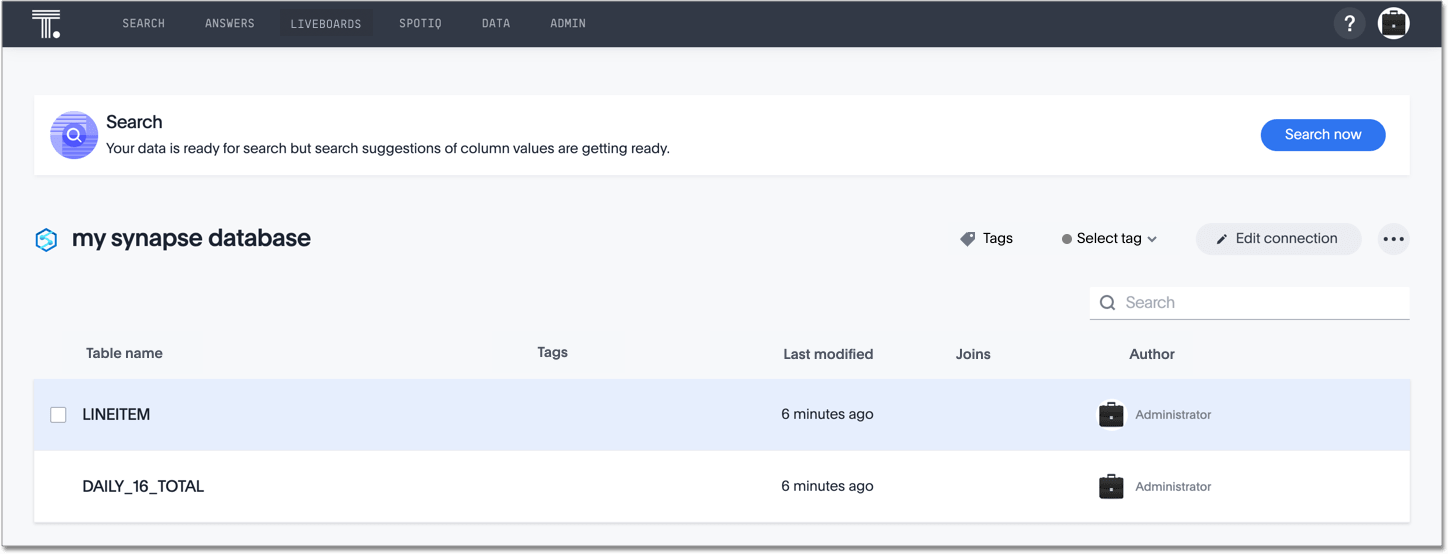Click the Edit connection button
Screen dimensions: 1448x554
coord(1277,239)
